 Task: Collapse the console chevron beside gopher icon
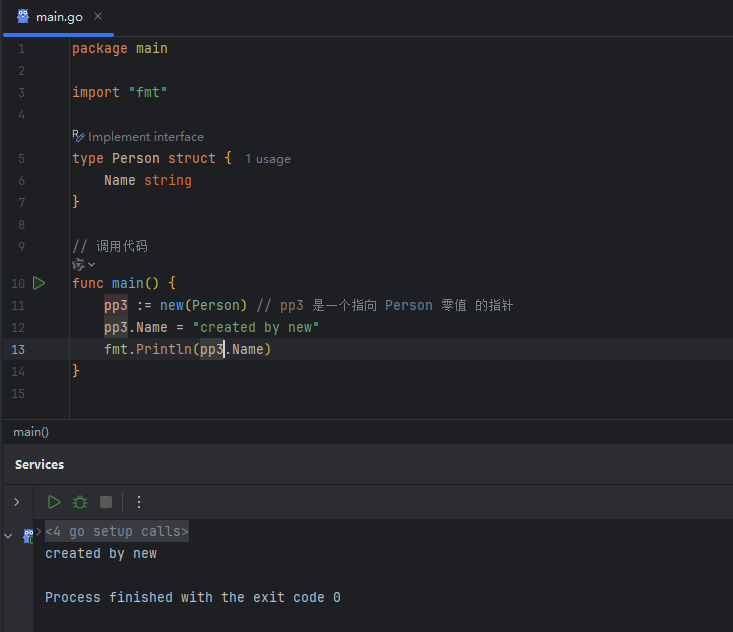8,536
